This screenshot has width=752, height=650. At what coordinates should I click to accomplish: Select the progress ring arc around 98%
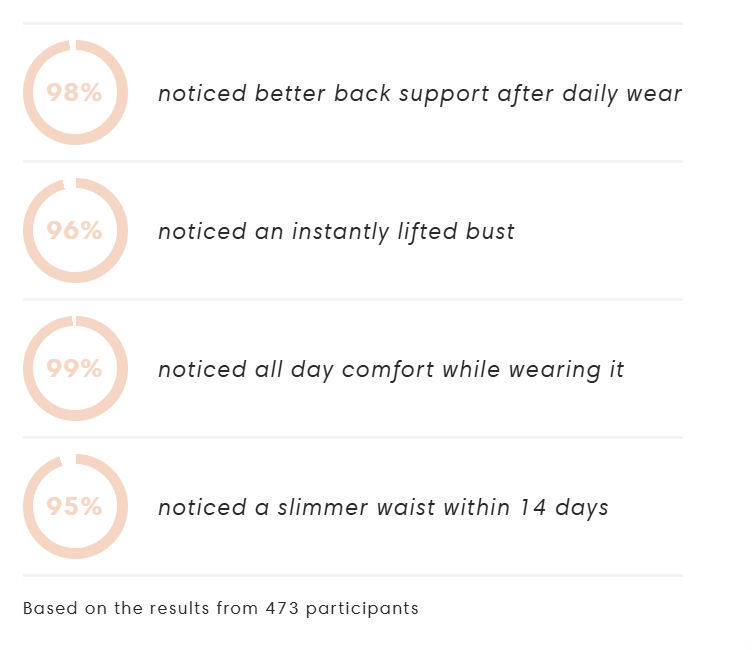(122, 93)
